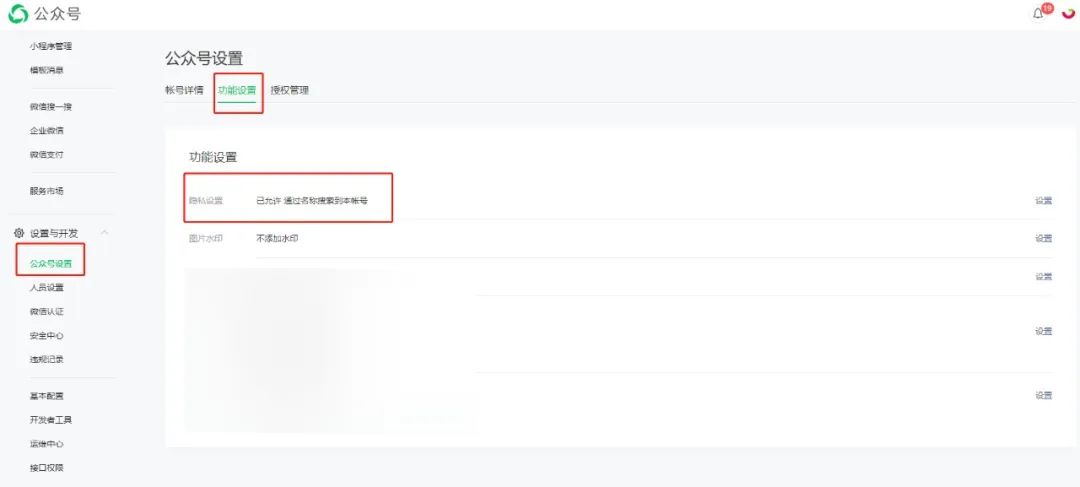Image resolution: width=1080 pixels, height=487 pixels.
Task: Open 微信认证 in the sidebar
Action: click(x=47, y=312)
